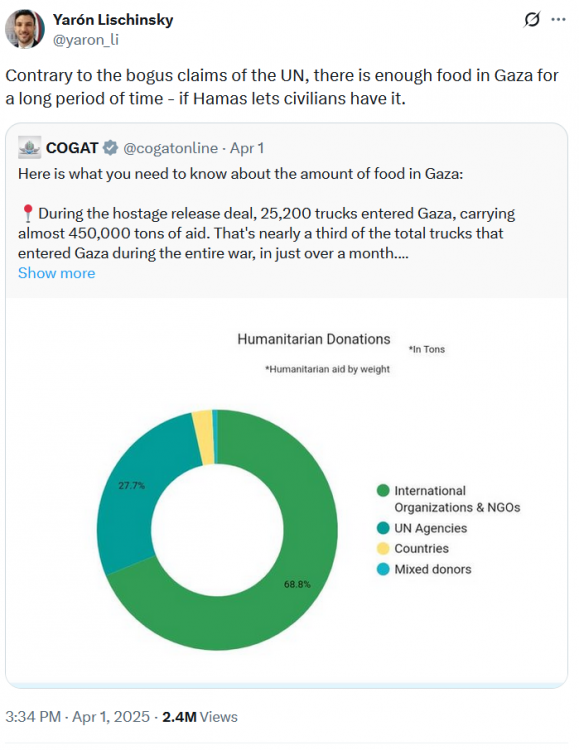The image size is (579, 750).
Task: Open Yarón Lischinsky's profile picture
Action: pyautogui.click(x=25, y=29)
